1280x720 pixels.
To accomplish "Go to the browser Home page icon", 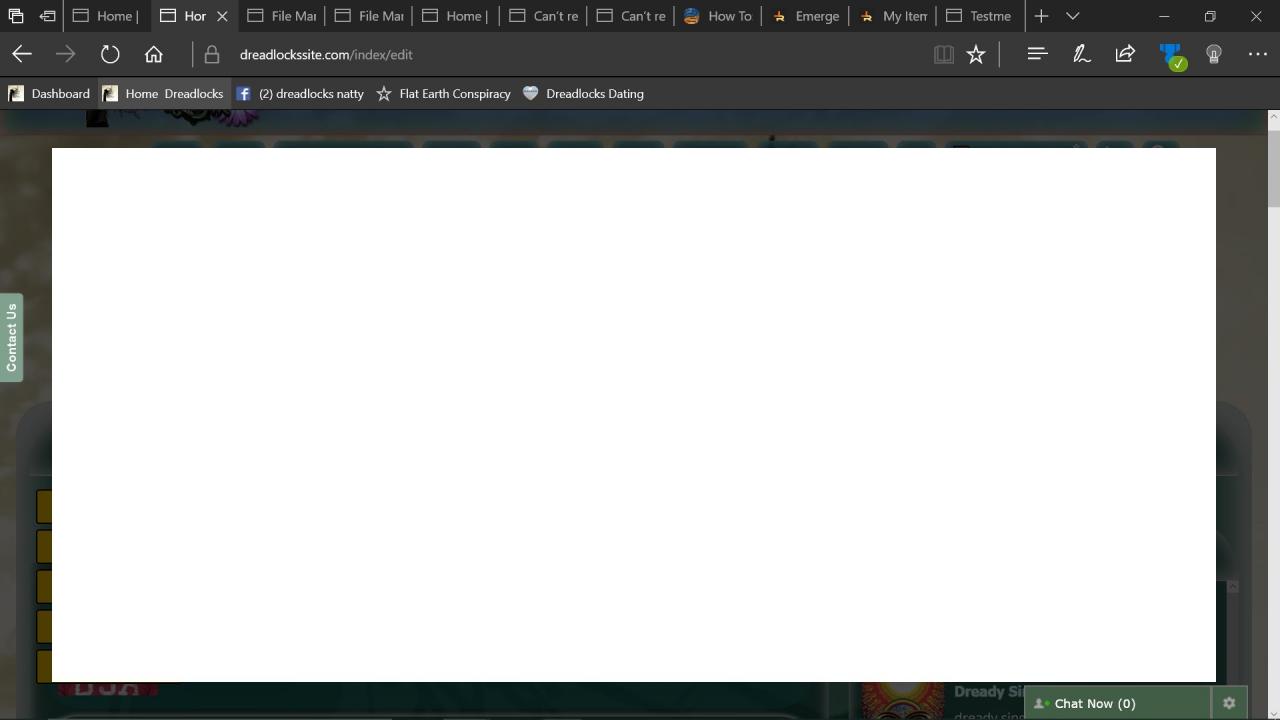I will click(153, 55).
